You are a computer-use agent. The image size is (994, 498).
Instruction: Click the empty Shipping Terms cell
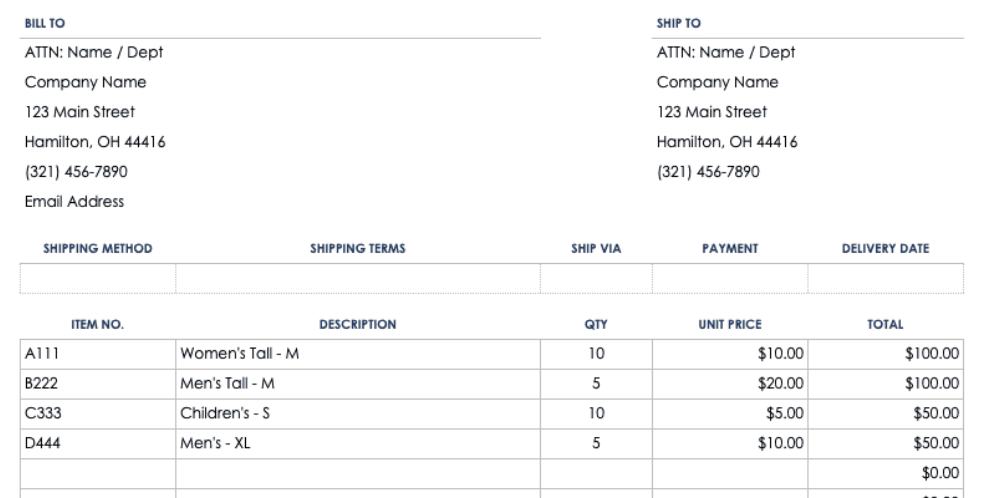point(357,278)
